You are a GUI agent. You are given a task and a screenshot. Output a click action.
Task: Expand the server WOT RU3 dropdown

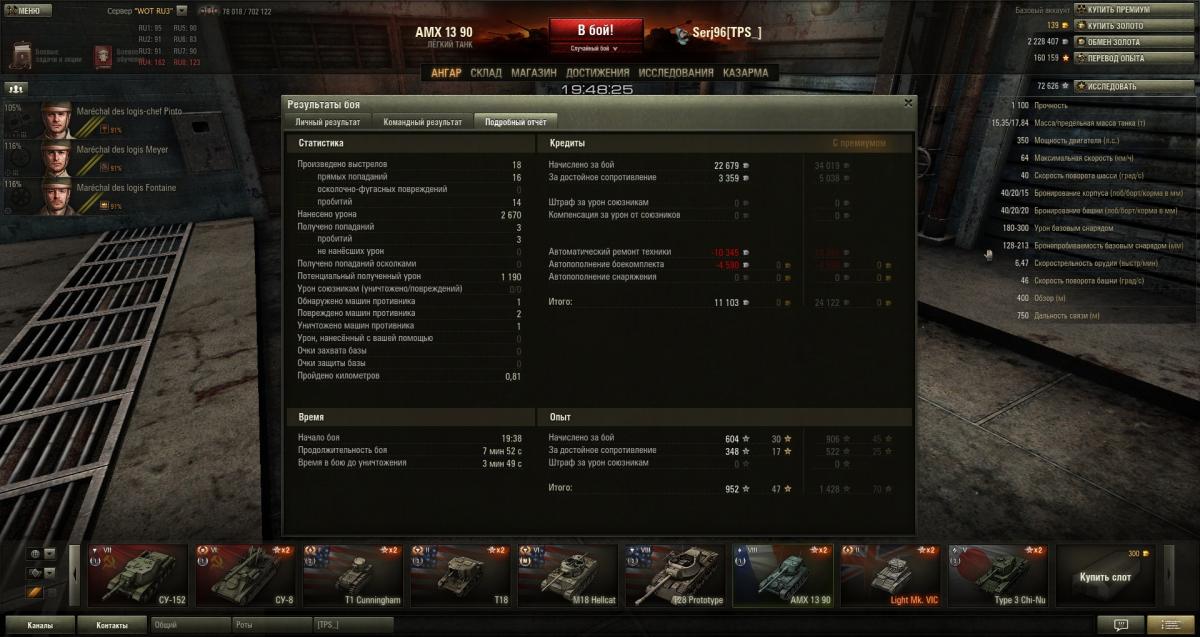181,10
